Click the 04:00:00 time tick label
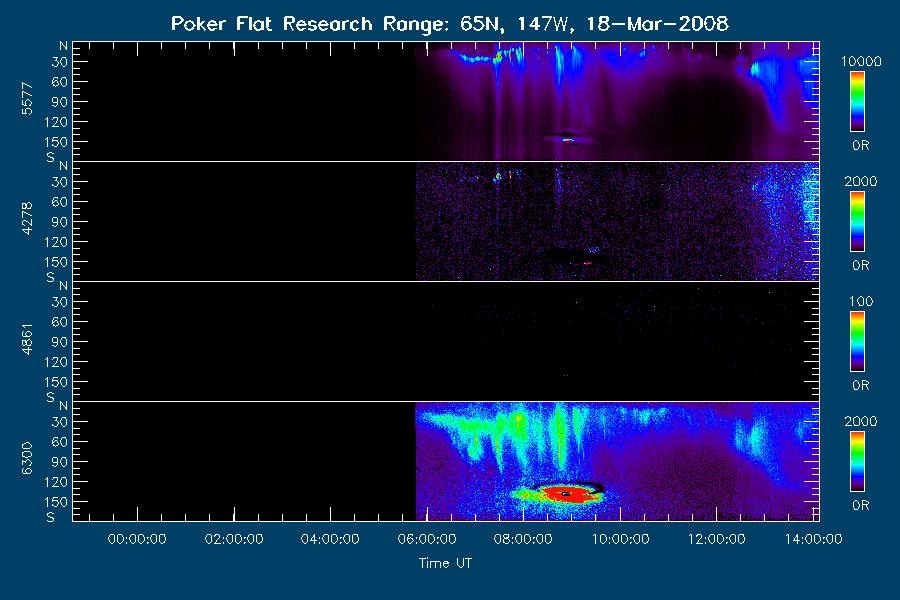Screen dimensions: 900x600 [330, 539]
